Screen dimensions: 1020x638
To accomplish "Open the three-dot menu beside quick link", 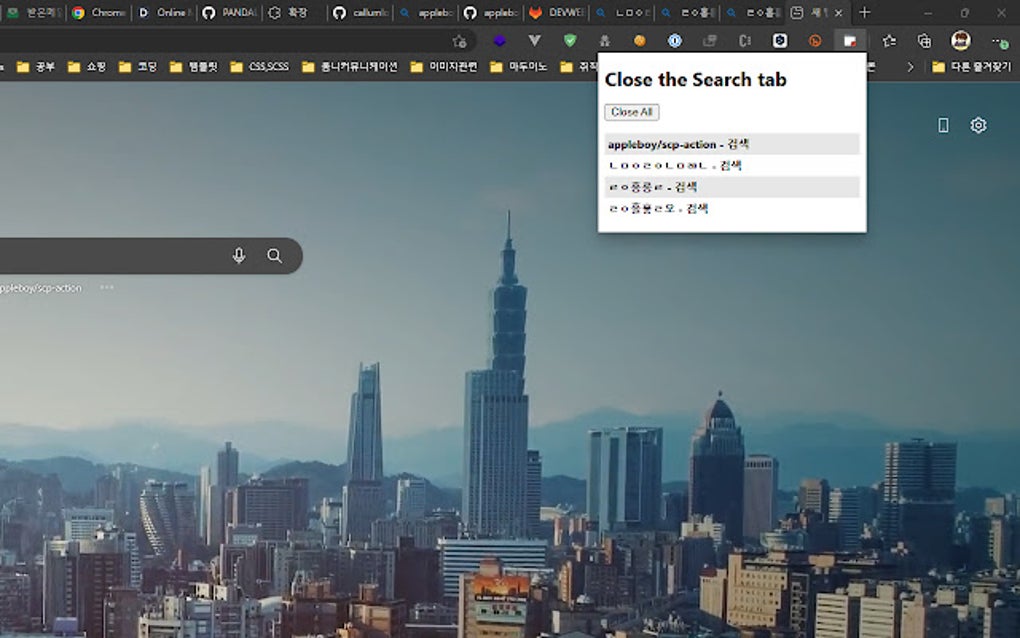I will coord(107,287).
